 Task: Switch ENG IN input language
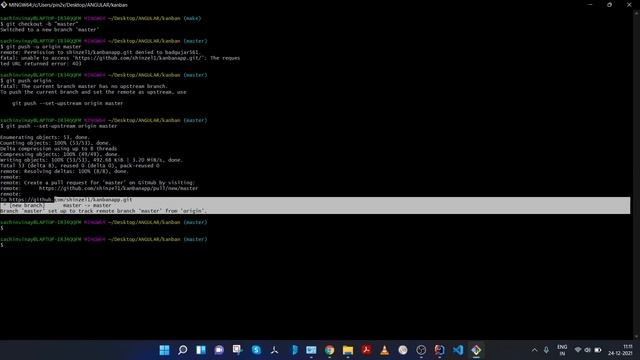point(562,350)
